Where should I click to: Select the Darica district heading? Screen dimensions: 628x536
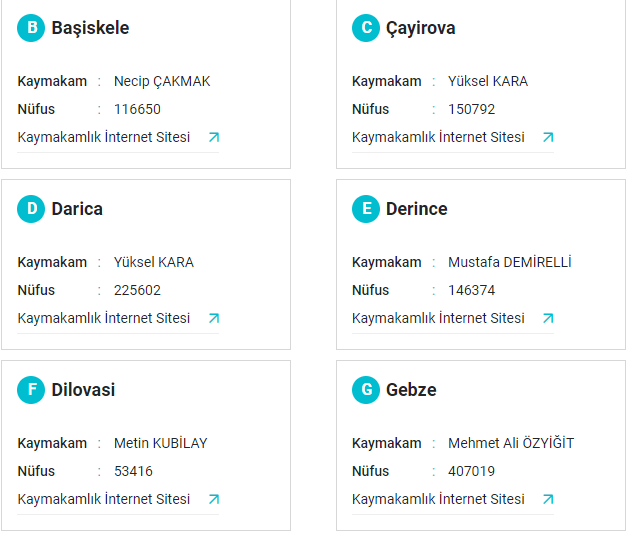coord(77,209)
